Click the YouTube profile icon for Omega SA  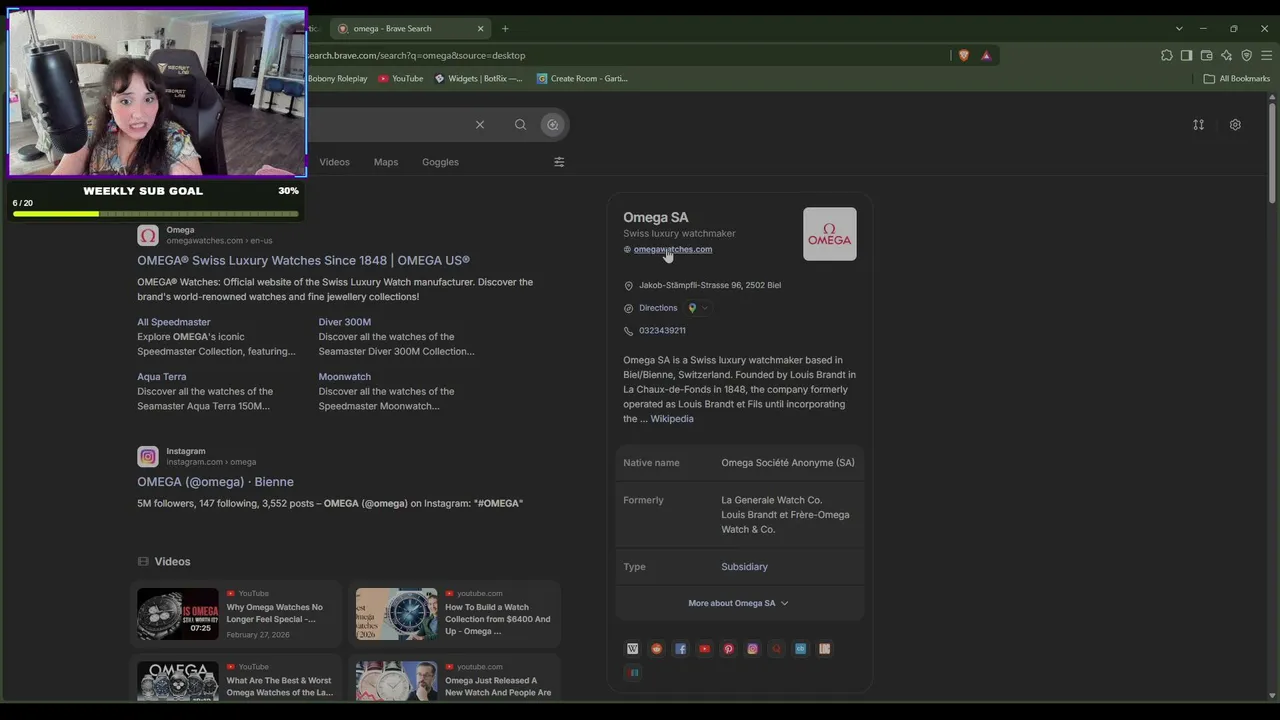point(705,649)
